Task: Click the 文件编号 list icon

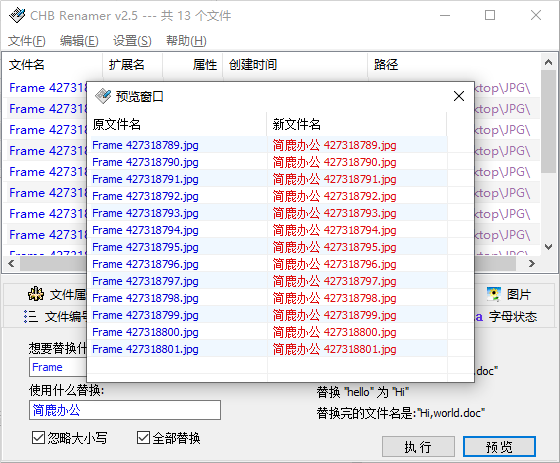Action: [x=31, y=317]
